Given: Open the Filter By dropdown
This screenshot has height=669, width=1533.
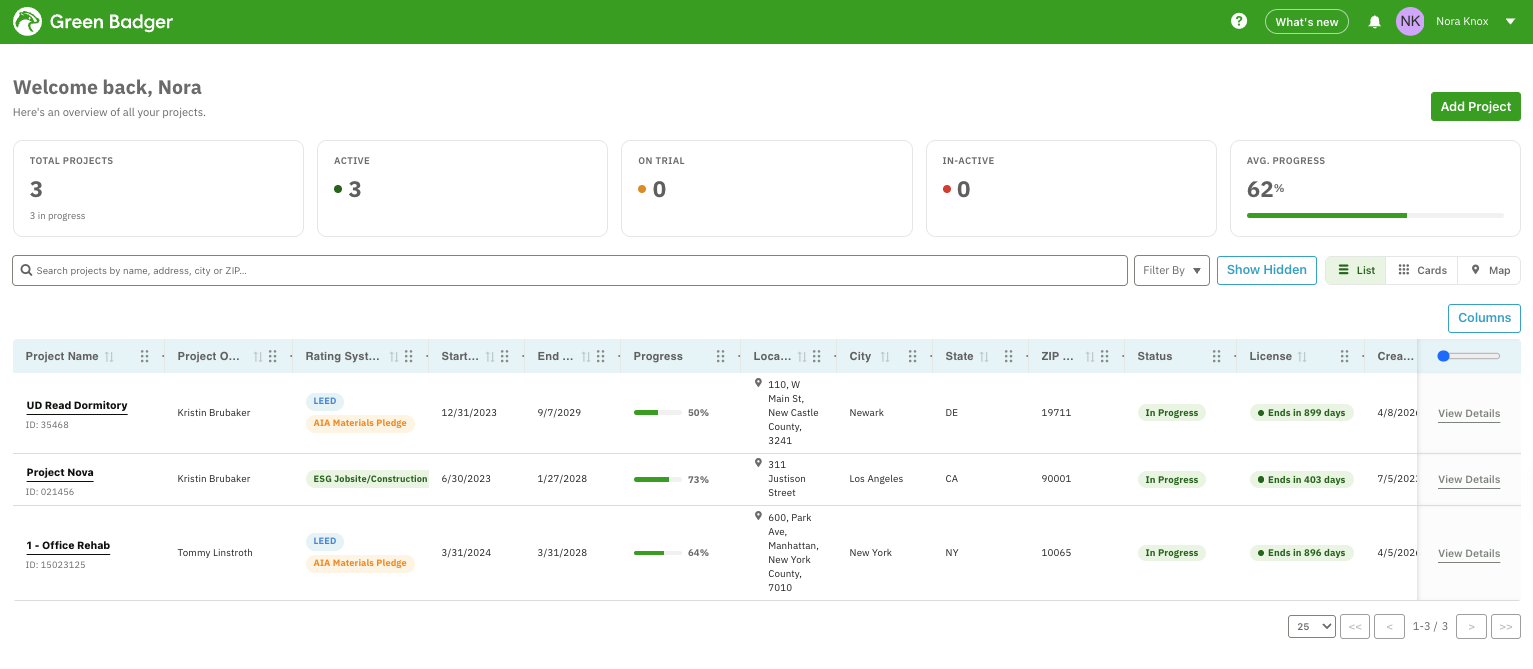Looking at the screenshot, I should pyautogui.click(x=1172, y=270).
